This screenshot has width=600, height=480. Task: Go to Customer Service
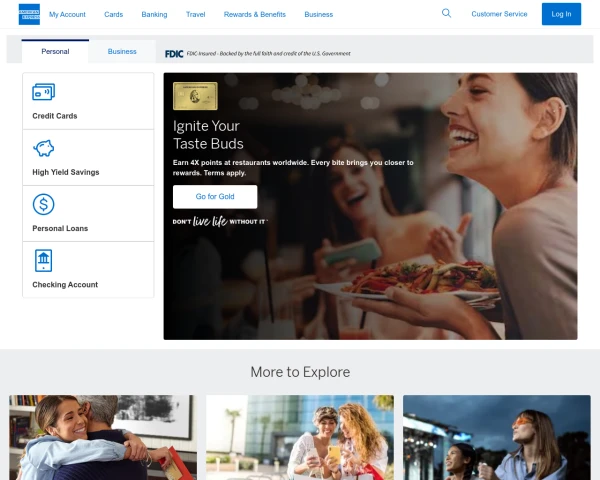(x=499, y=14)
